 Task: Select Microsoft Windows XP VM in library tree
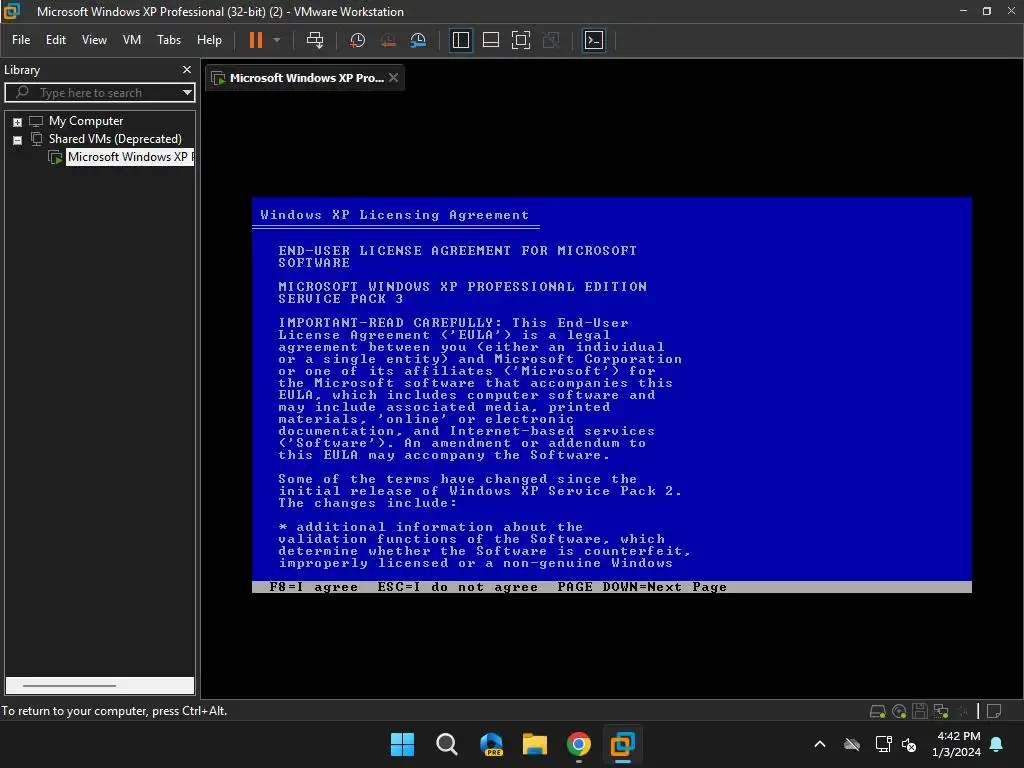pyautogui.click(x=129, y=157)
